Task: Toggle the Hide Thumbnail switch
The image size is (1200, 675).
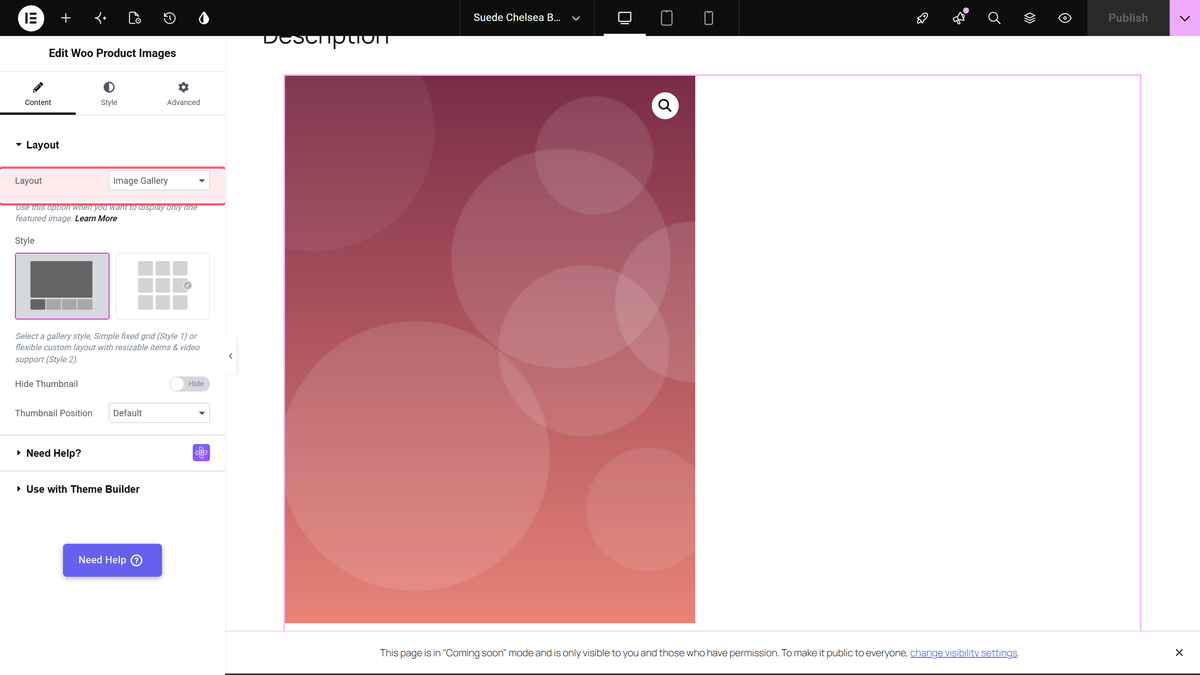Action: tap(189, 384)
